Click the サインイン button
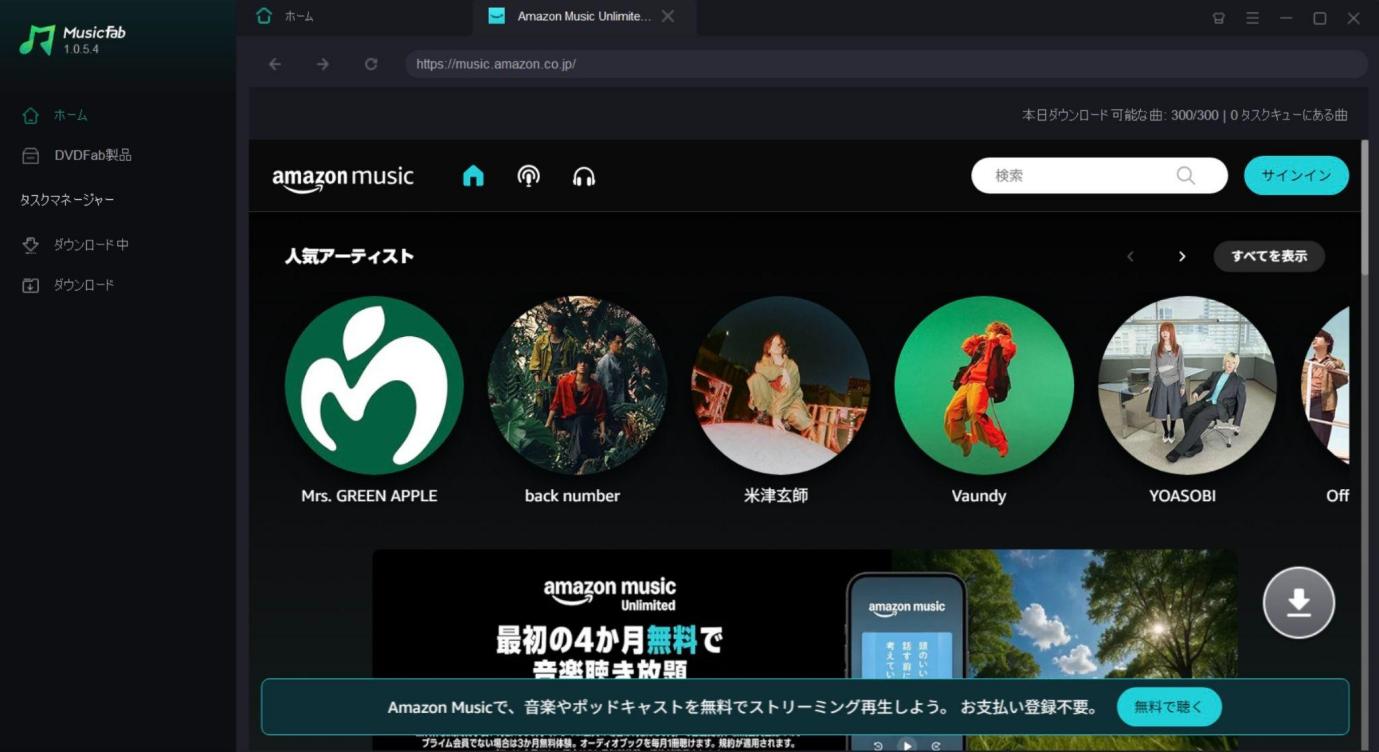This screenshot has width=1379, height=752. [1296, 175]
